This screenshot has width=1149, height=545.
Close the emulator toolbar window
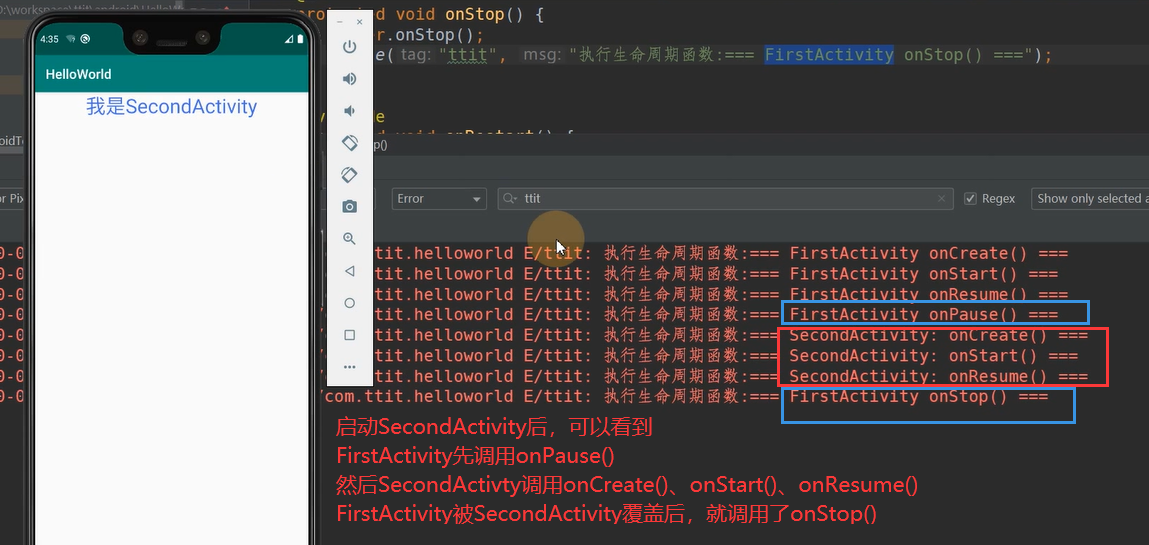point(359,23)
